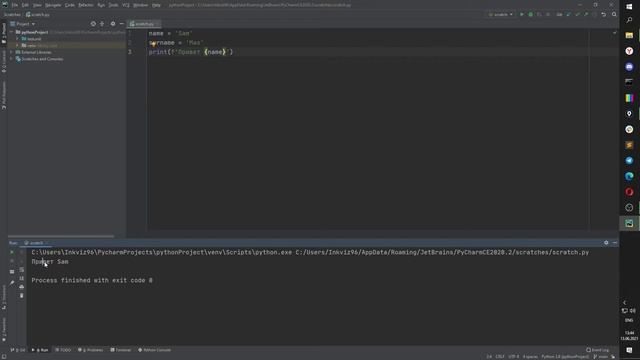Click the print icon in Run panel
This screenshot has width=640, height=360.
22,287
